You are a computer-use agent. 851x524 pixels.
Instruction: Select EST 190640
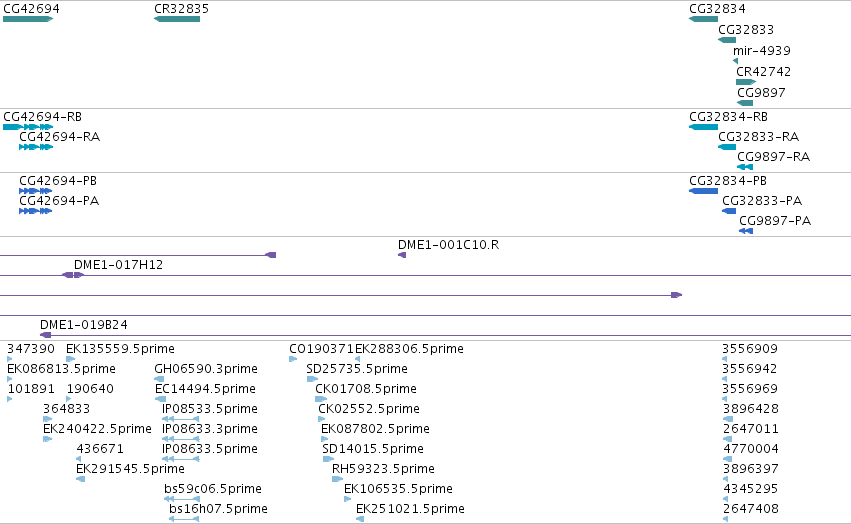(69, 399)
